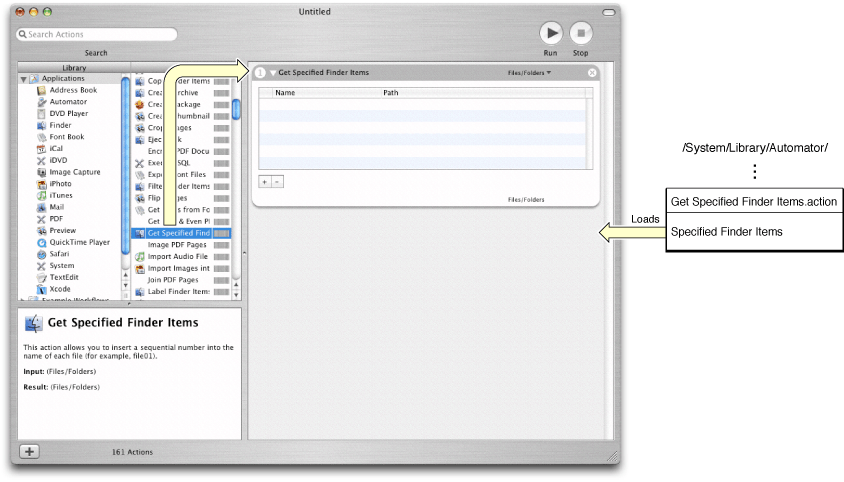The image size is (844, 482).
Task: Choose Image Capture in the Library
Action: tap(74, 172)
